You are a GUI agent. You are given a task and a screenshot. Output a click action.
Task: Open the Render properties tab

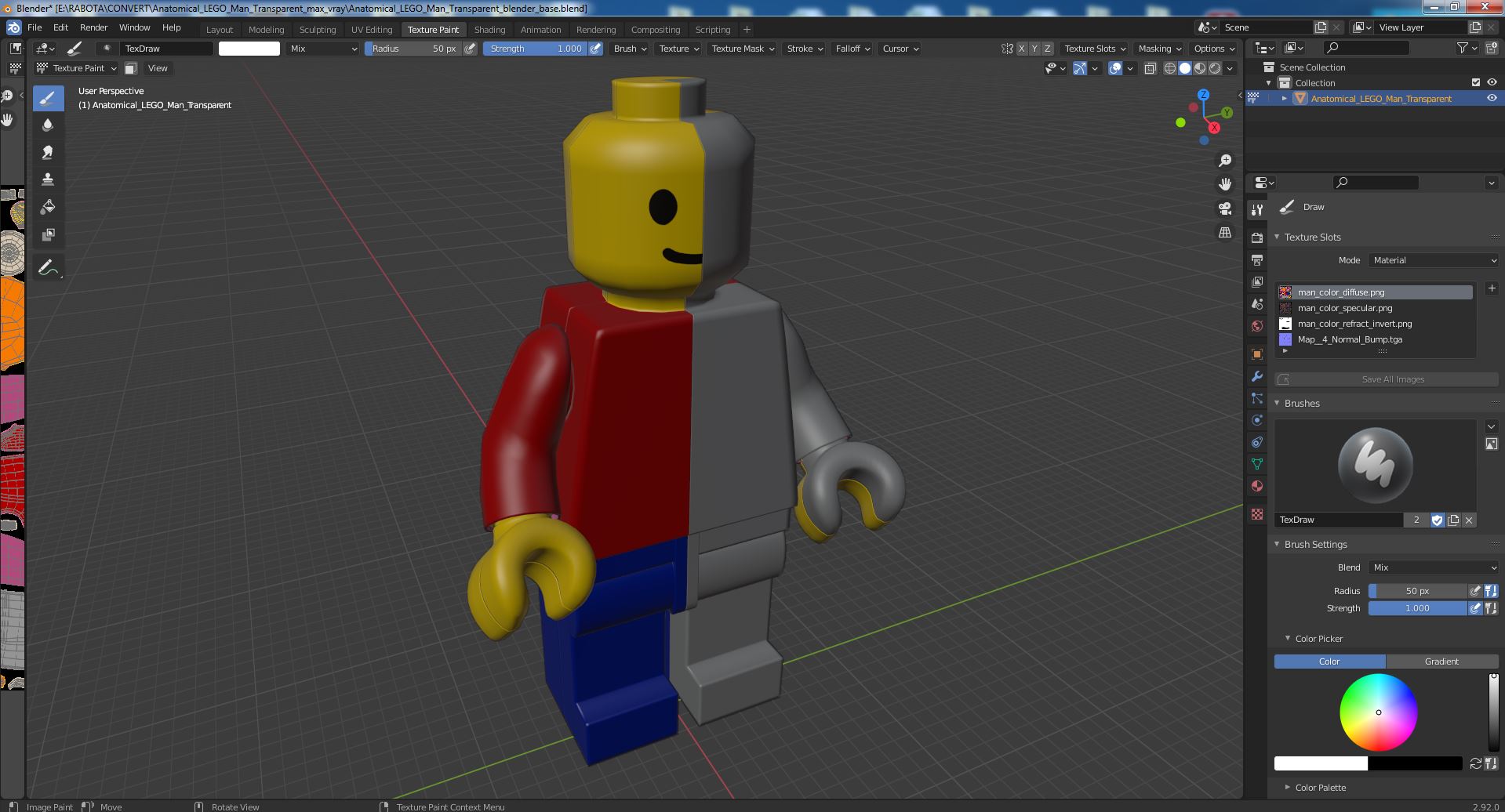pos(1257,237)
